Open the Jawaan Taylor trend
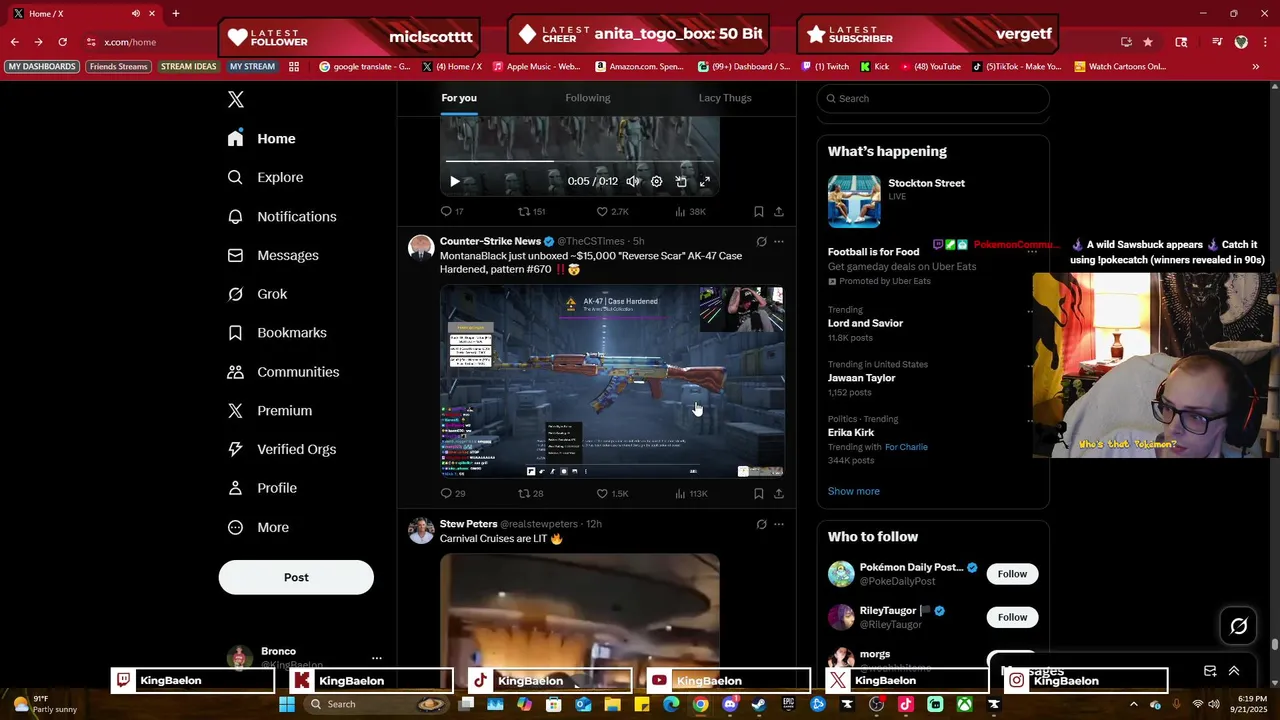Screen dimensions: 1280x720 pyautogui.click(x=861, y=378)
